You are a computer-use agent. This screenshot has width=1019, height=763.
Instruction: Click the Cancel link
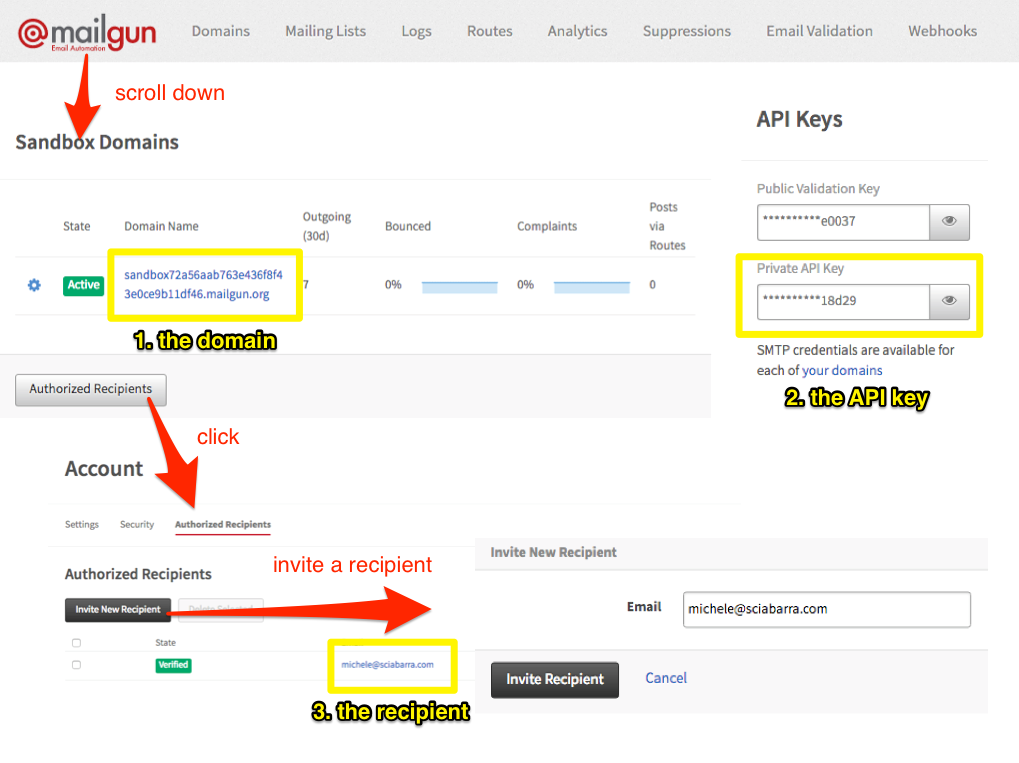(x=665, y=678)
